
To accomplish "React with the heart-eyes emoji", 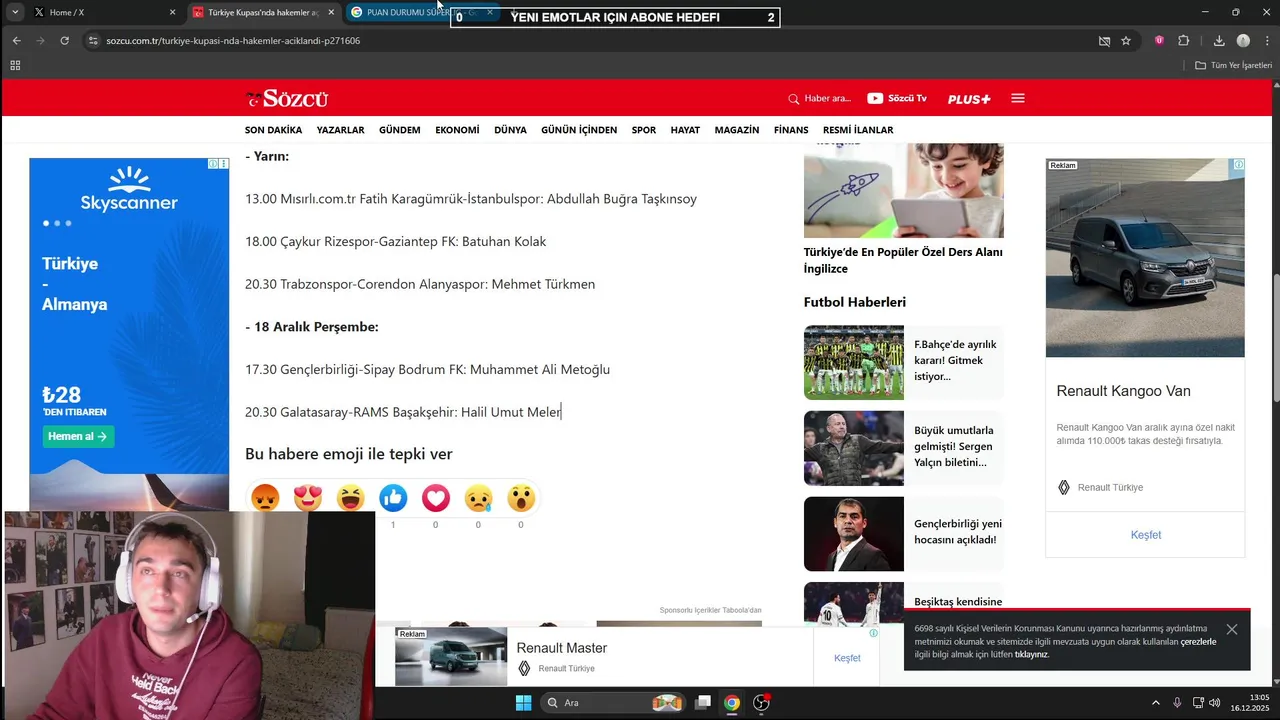I will coord(308,497).
